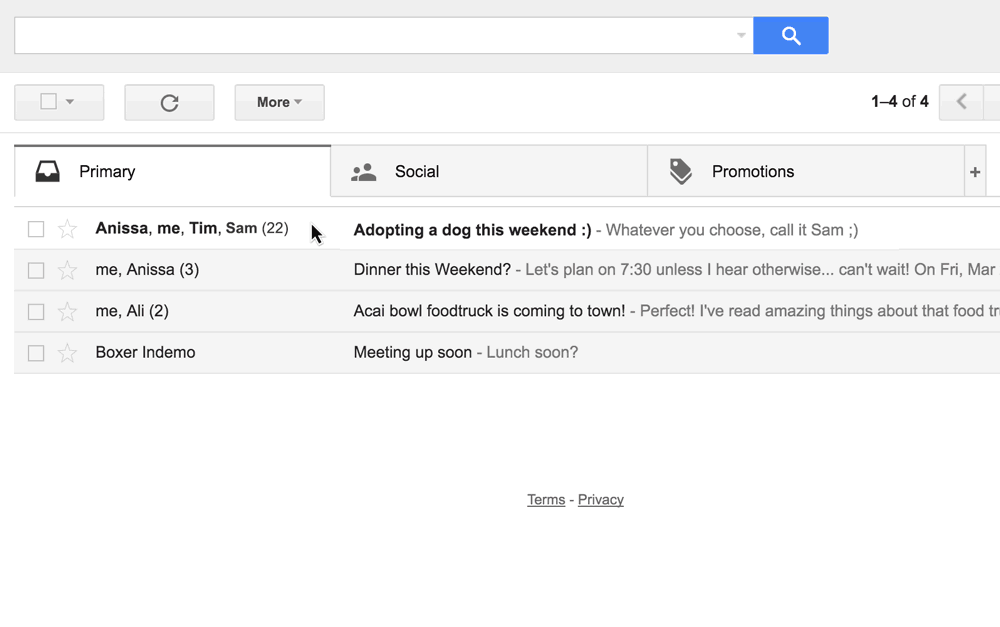Switch to the Social tab
The image size is (1000, 627).
pyautogui.click(x=416, y=172)
